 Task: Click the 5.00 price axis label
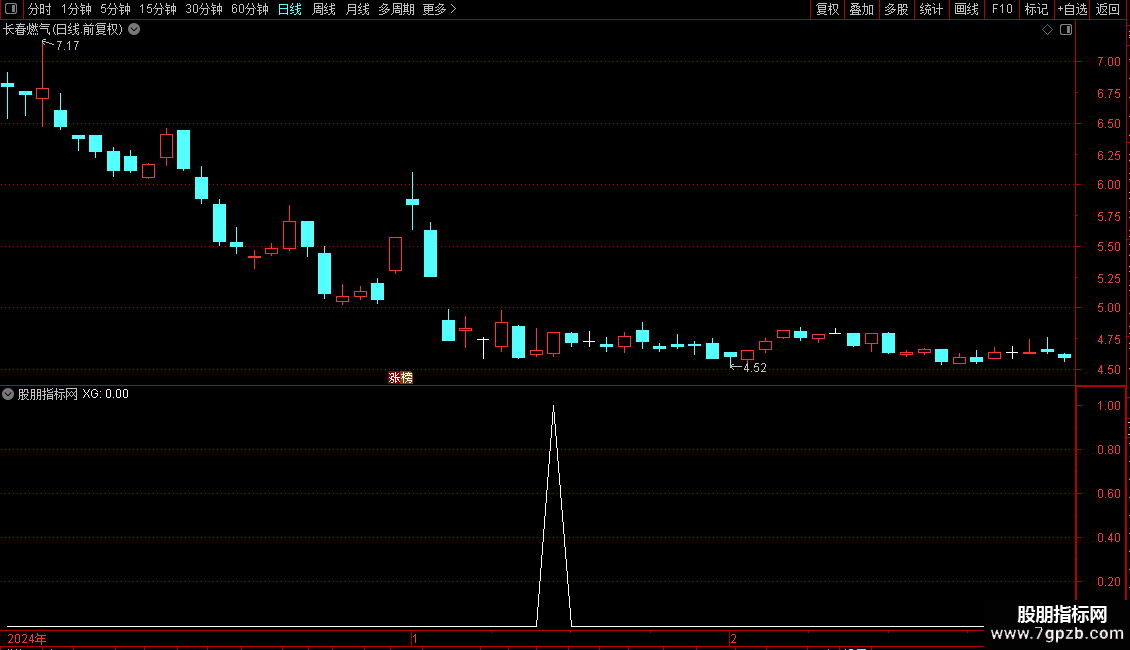[1108, 308]
